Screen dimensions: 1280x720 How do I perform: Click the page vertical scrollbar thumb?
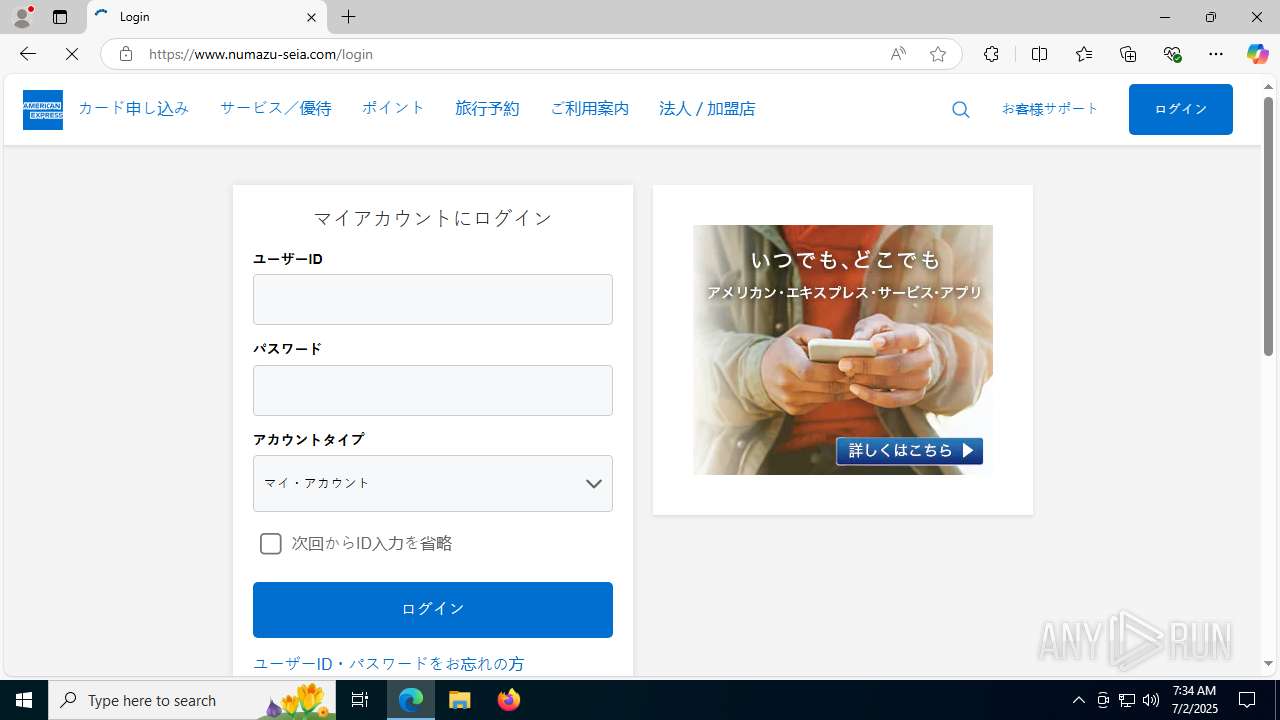pyautogui.click(x=1268, y=227)
